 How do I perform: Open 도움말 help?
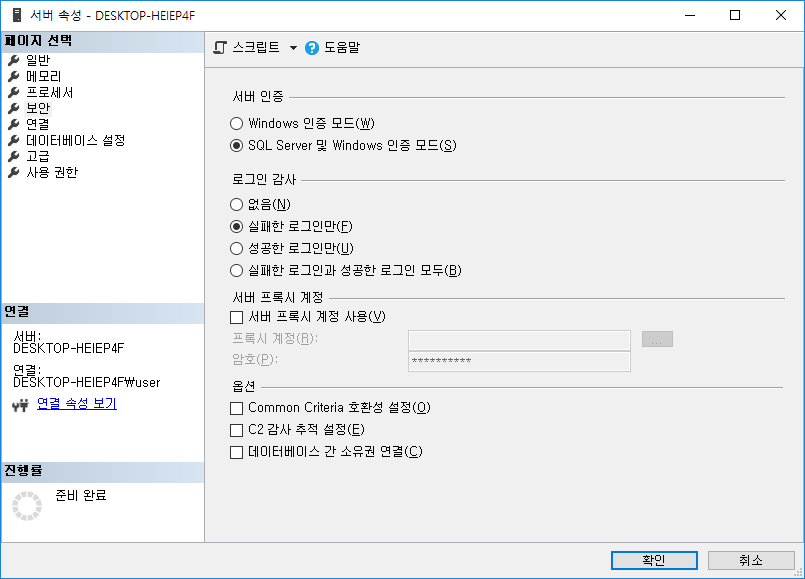[x=342, y=48]
